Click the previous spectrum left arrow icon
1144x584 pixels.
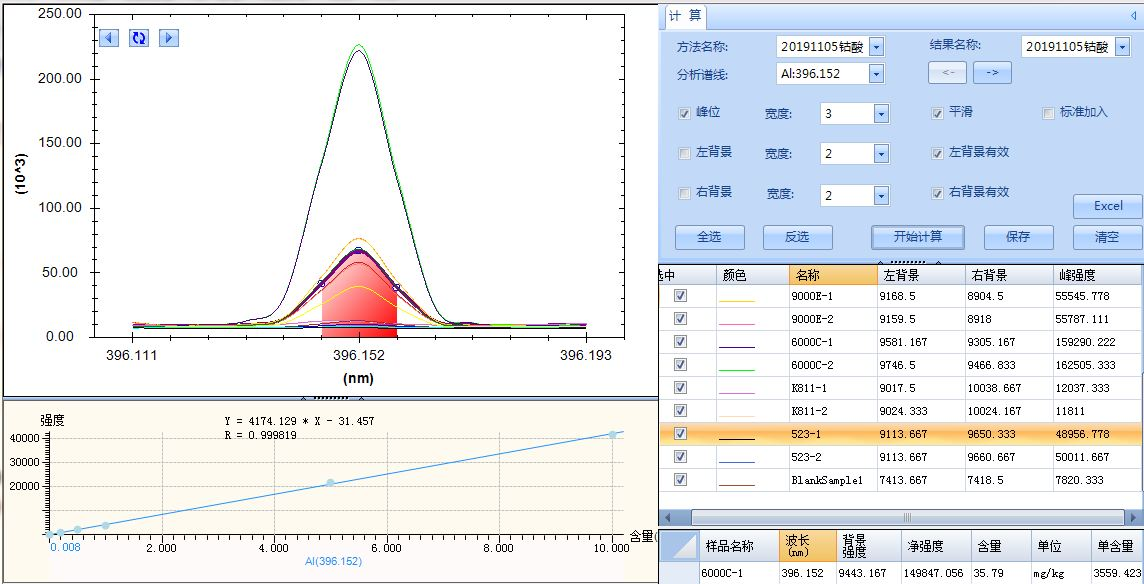(110, 38)
